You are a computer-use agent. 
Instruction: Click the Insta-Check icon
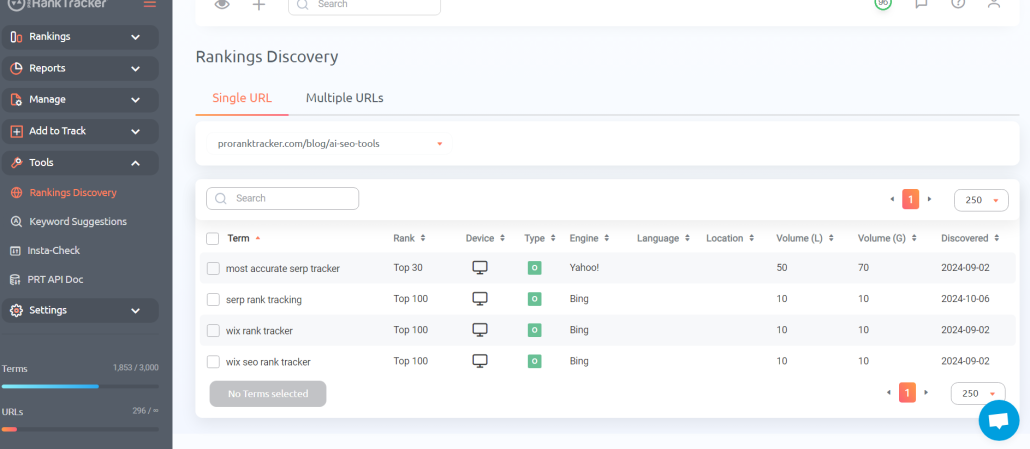click(15, 251)
